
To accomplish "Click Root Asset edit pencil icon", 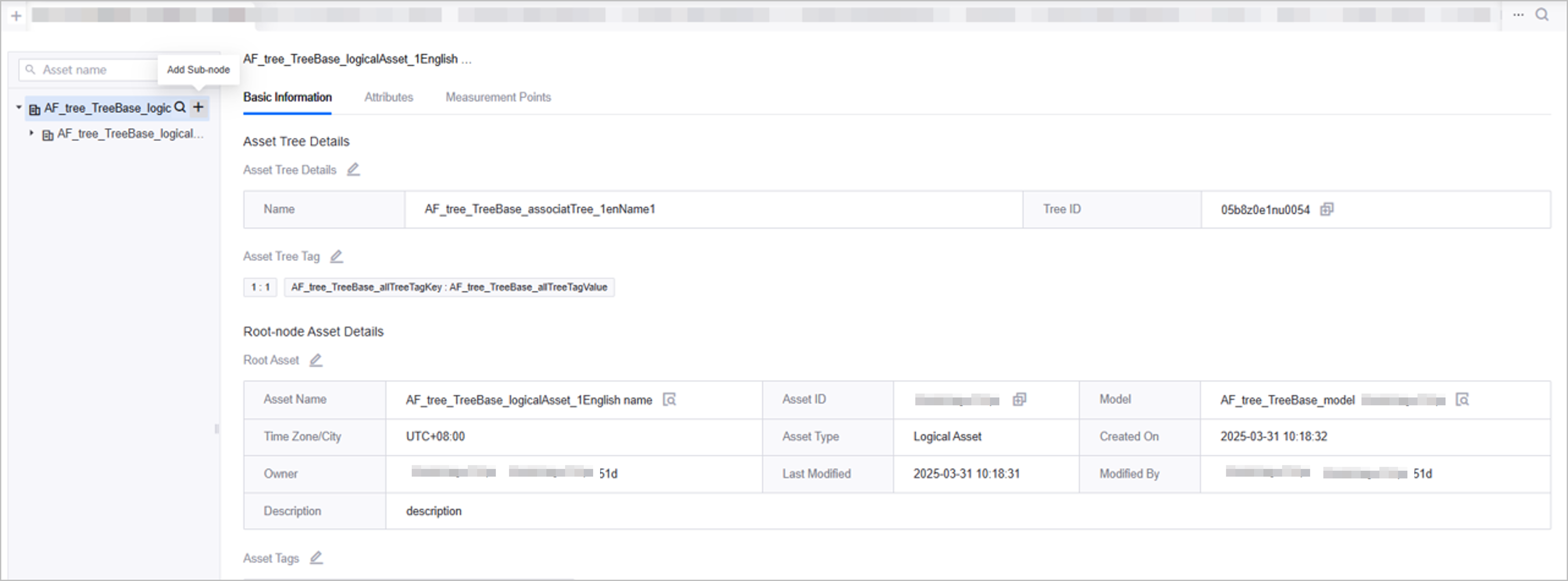I will [315, 360].
